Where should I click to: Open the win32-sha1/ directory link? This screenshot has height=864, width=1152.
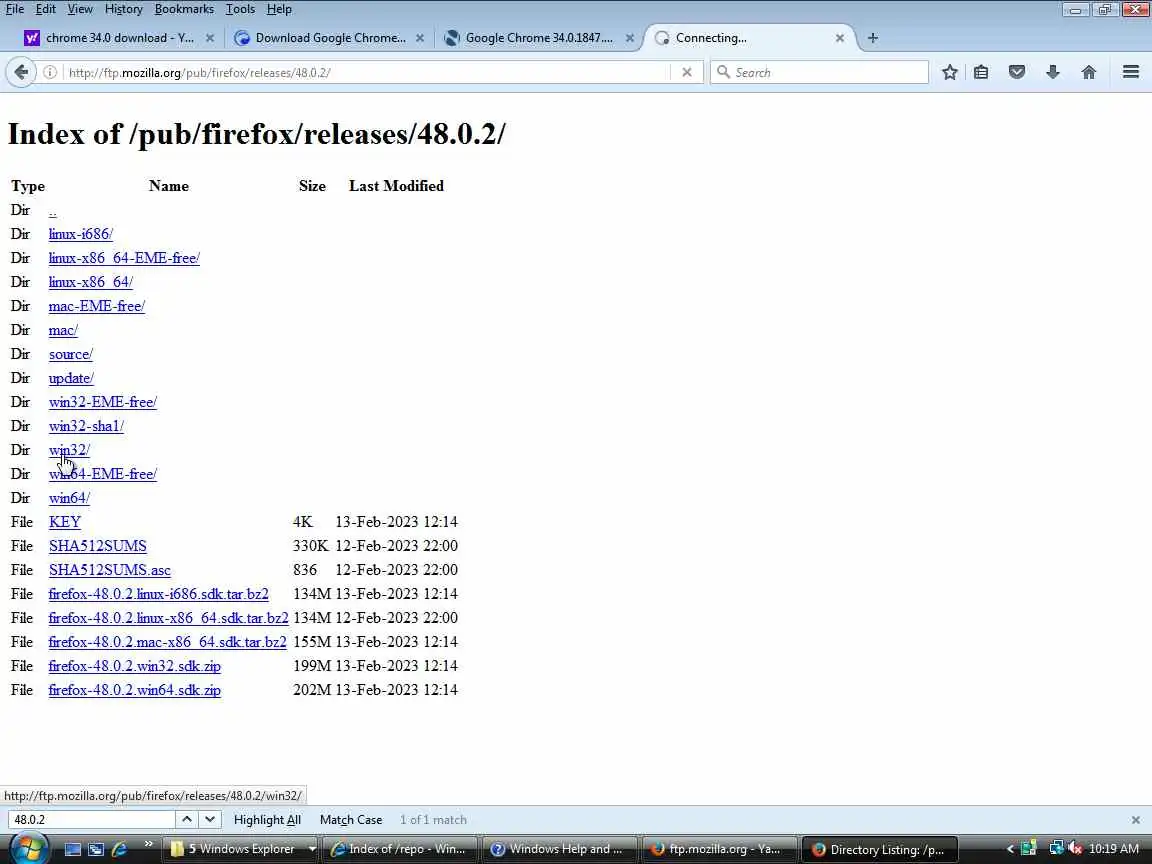pyautogui.click(x=86, y=426)
